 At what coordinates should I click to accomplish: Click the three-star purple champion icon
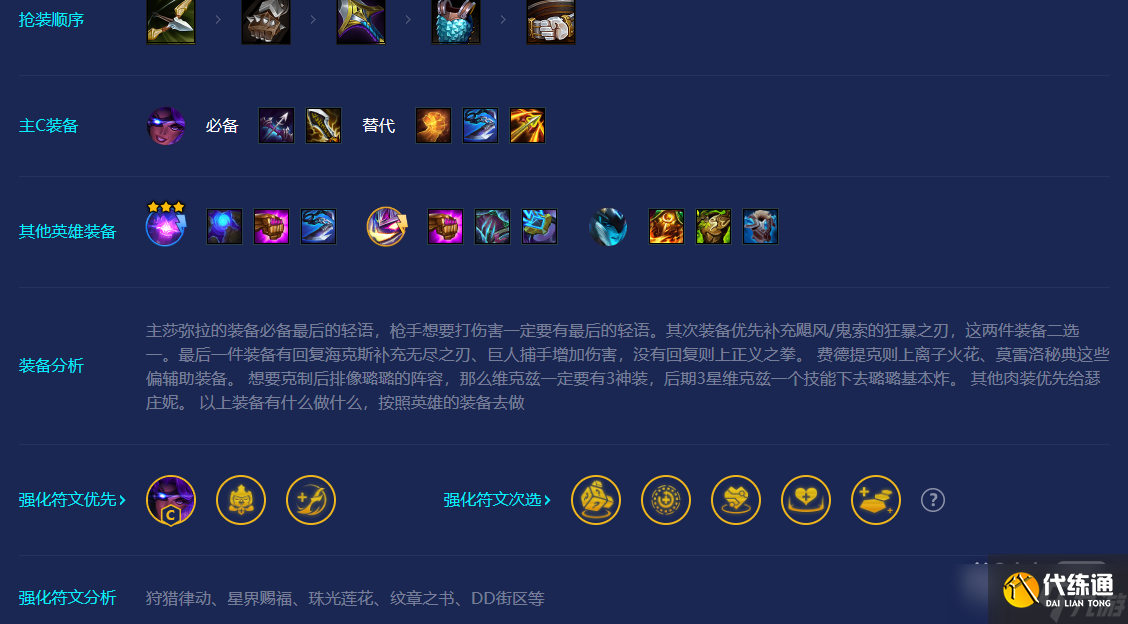[x=166, y=225]
